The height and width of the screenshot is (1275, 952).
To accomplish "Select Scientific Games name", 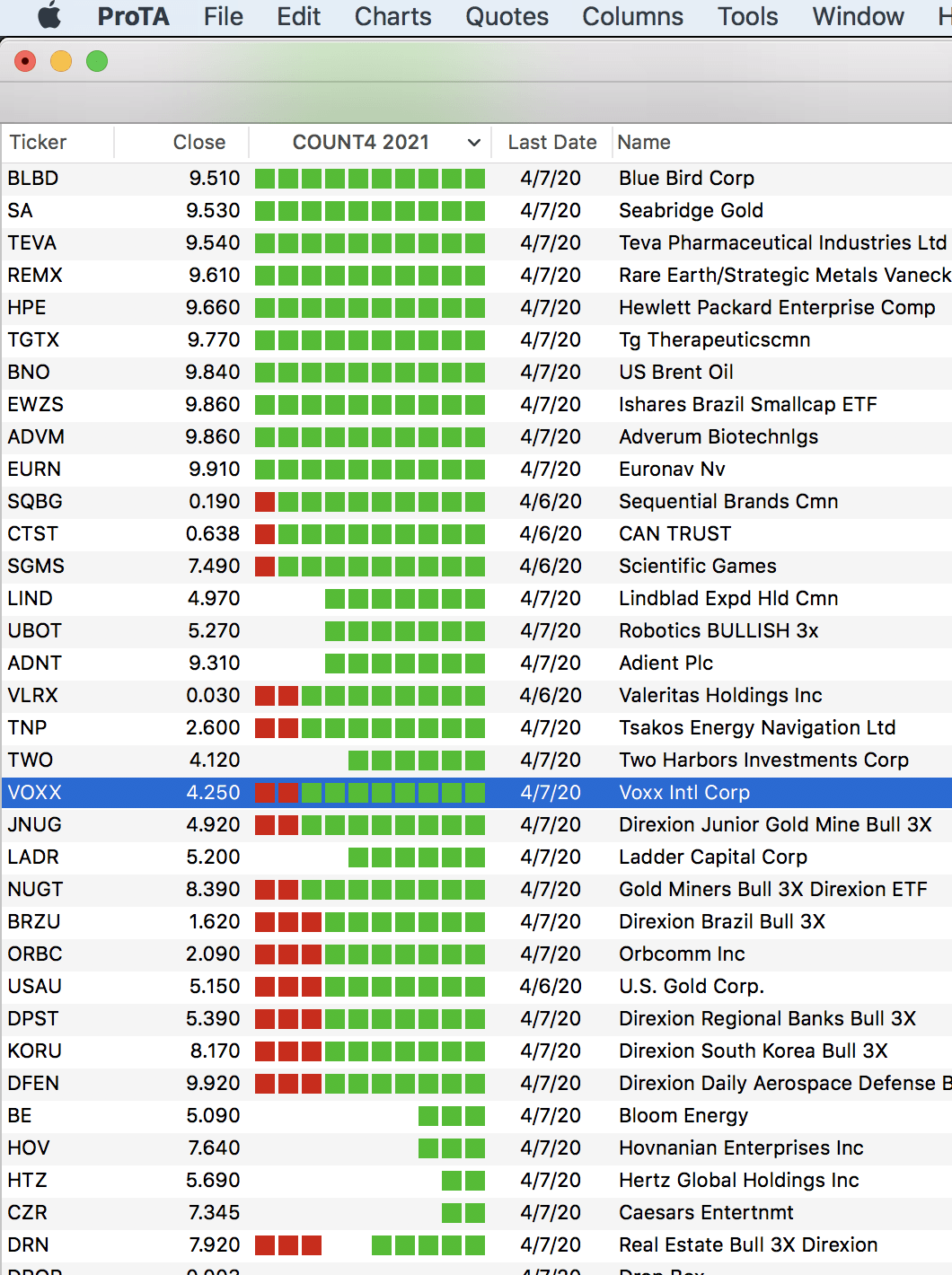I will pyautogui.click(x=697, y=567).
